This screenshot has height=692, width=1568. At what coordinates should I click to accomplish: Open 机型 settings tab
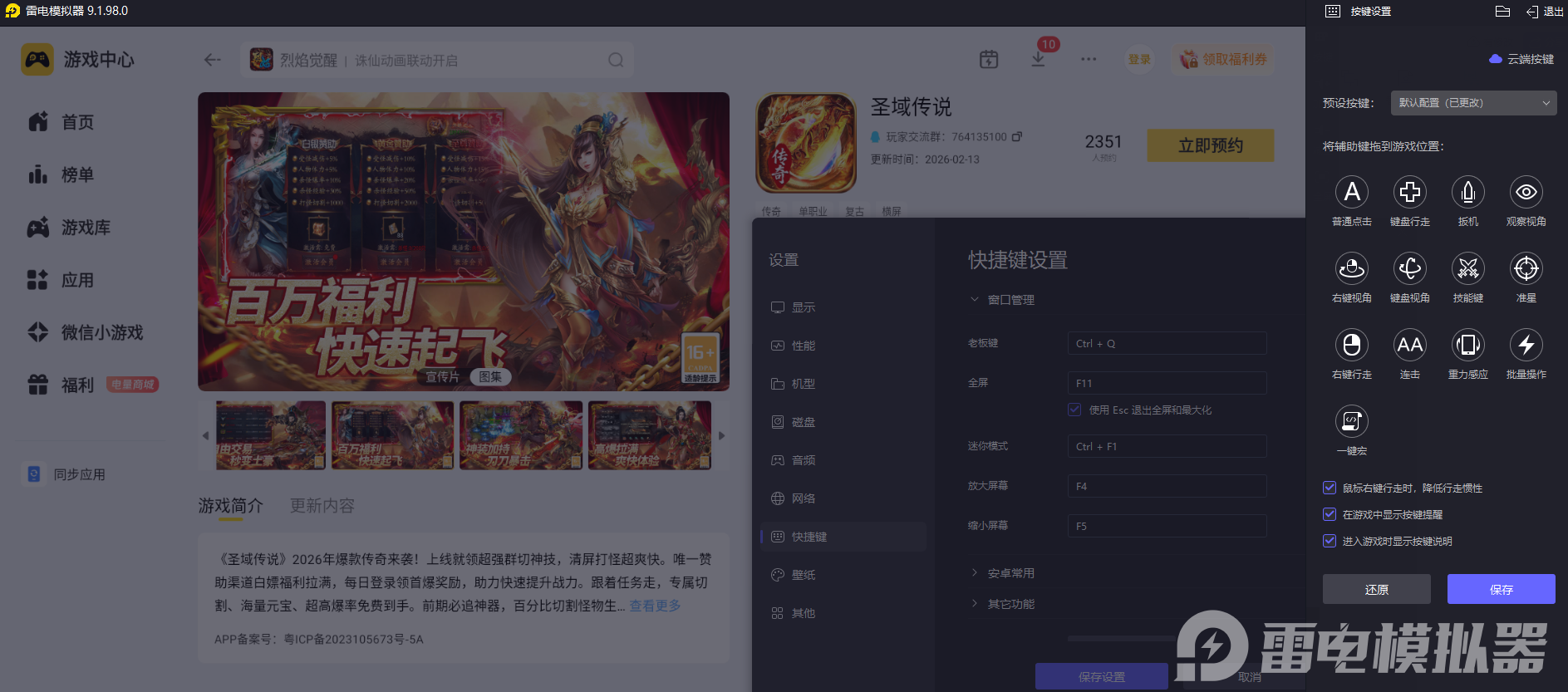(843, 384)
